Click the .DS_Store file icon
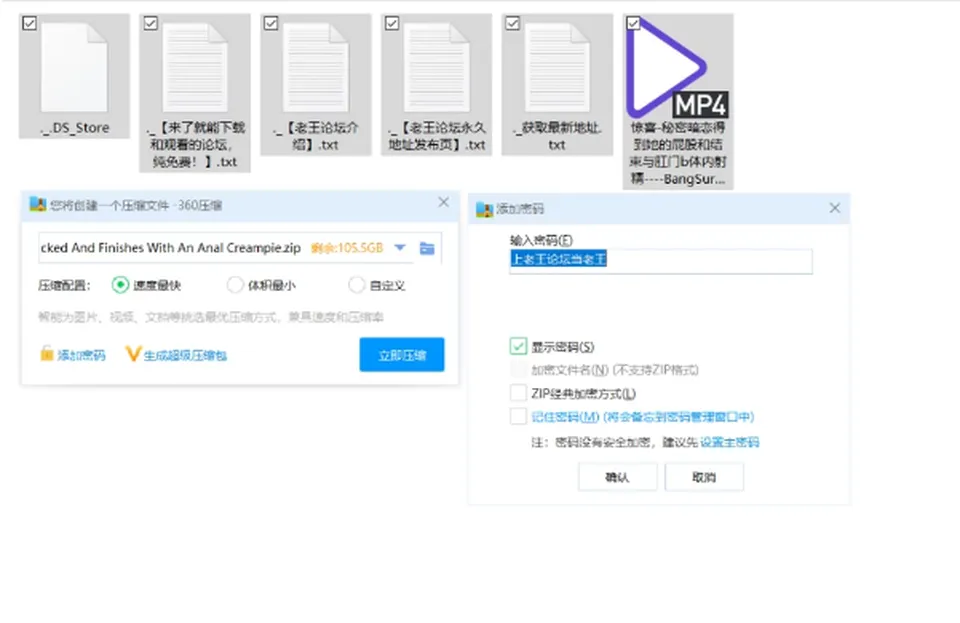The height and width of the screenshot is (623, 960). 74,67
